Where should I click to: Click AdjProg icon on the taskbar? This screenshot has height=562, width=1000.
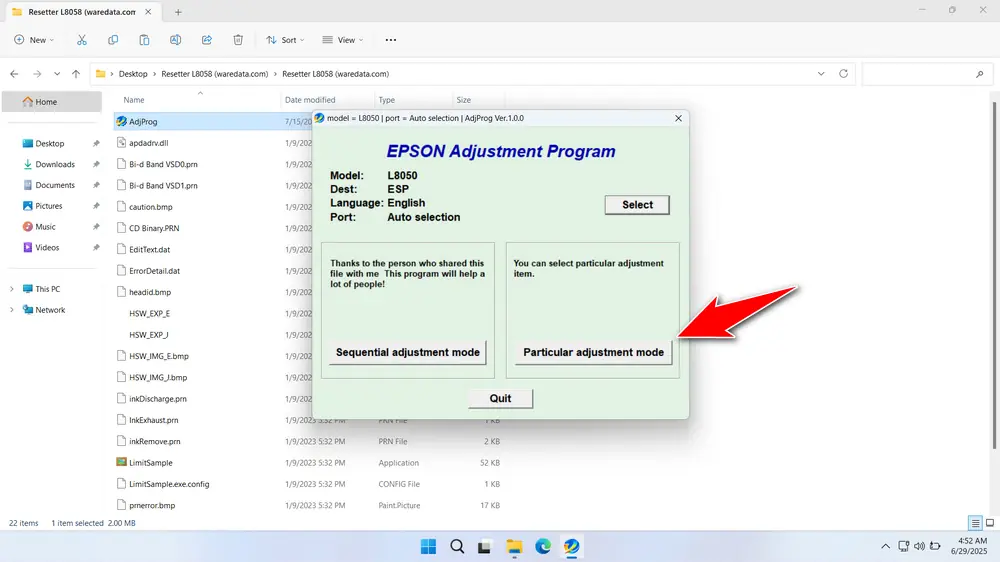click(x=571, y=547)
